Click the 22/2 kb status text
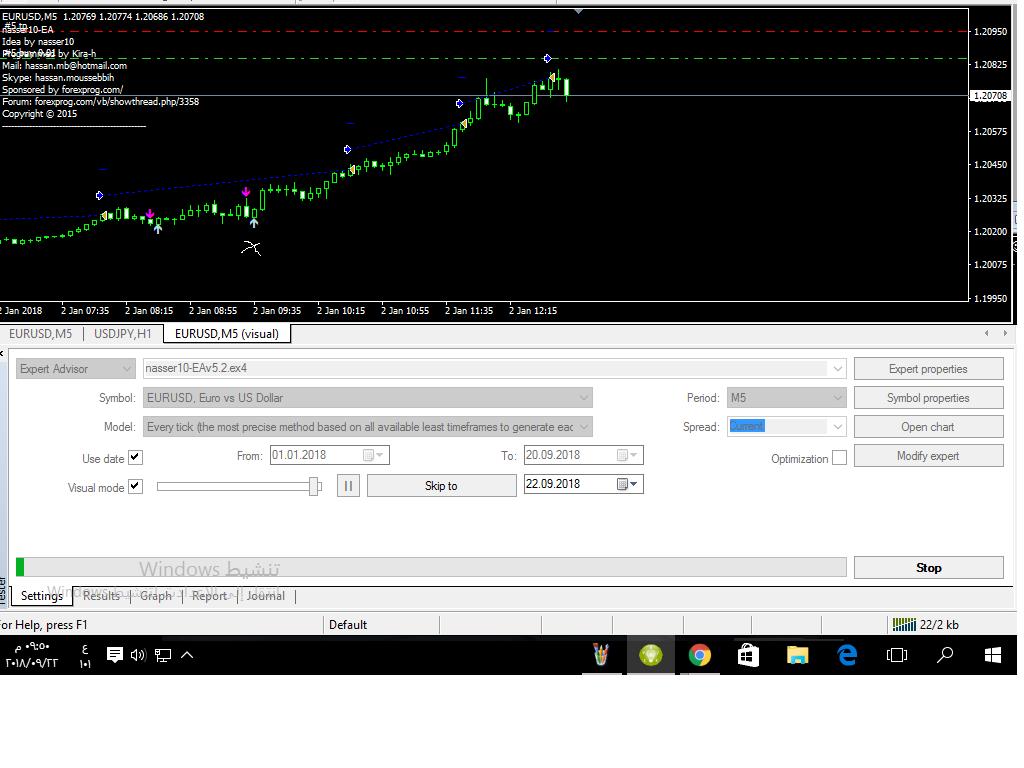This screenshot has height=768, width=1024. tap(939, 625)
